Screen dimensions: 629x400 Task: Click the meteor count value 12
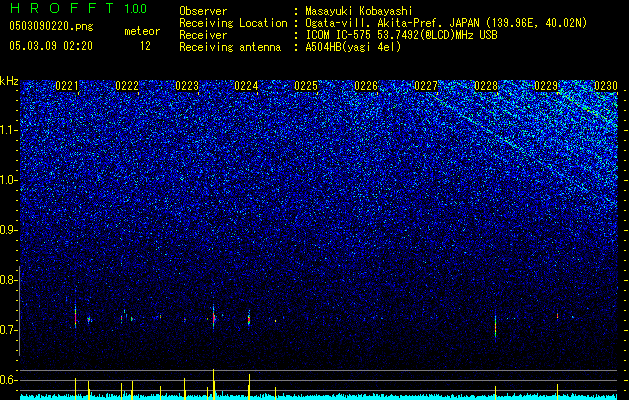[x=145, y=46]
